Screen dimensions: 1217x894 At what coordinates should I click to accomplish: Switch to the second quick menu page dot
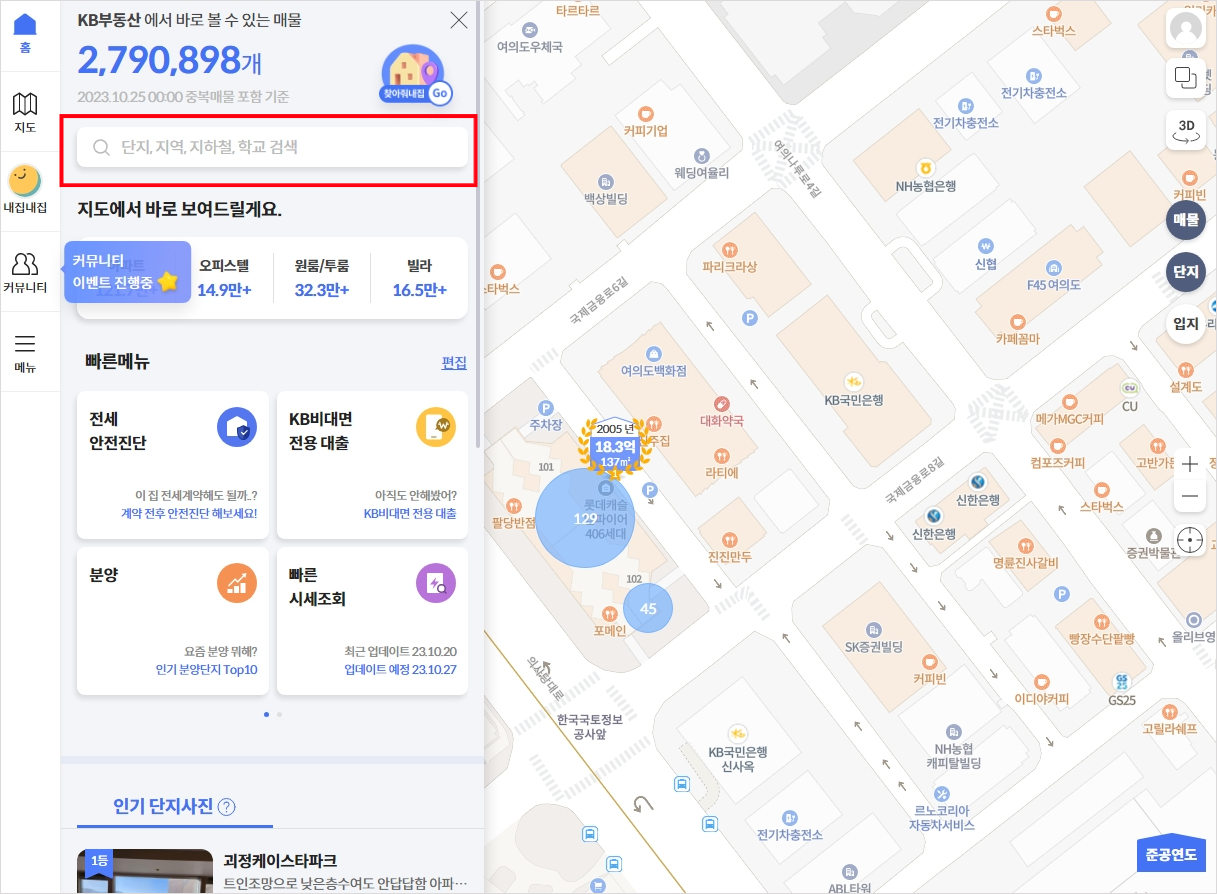tap(279, 714)
